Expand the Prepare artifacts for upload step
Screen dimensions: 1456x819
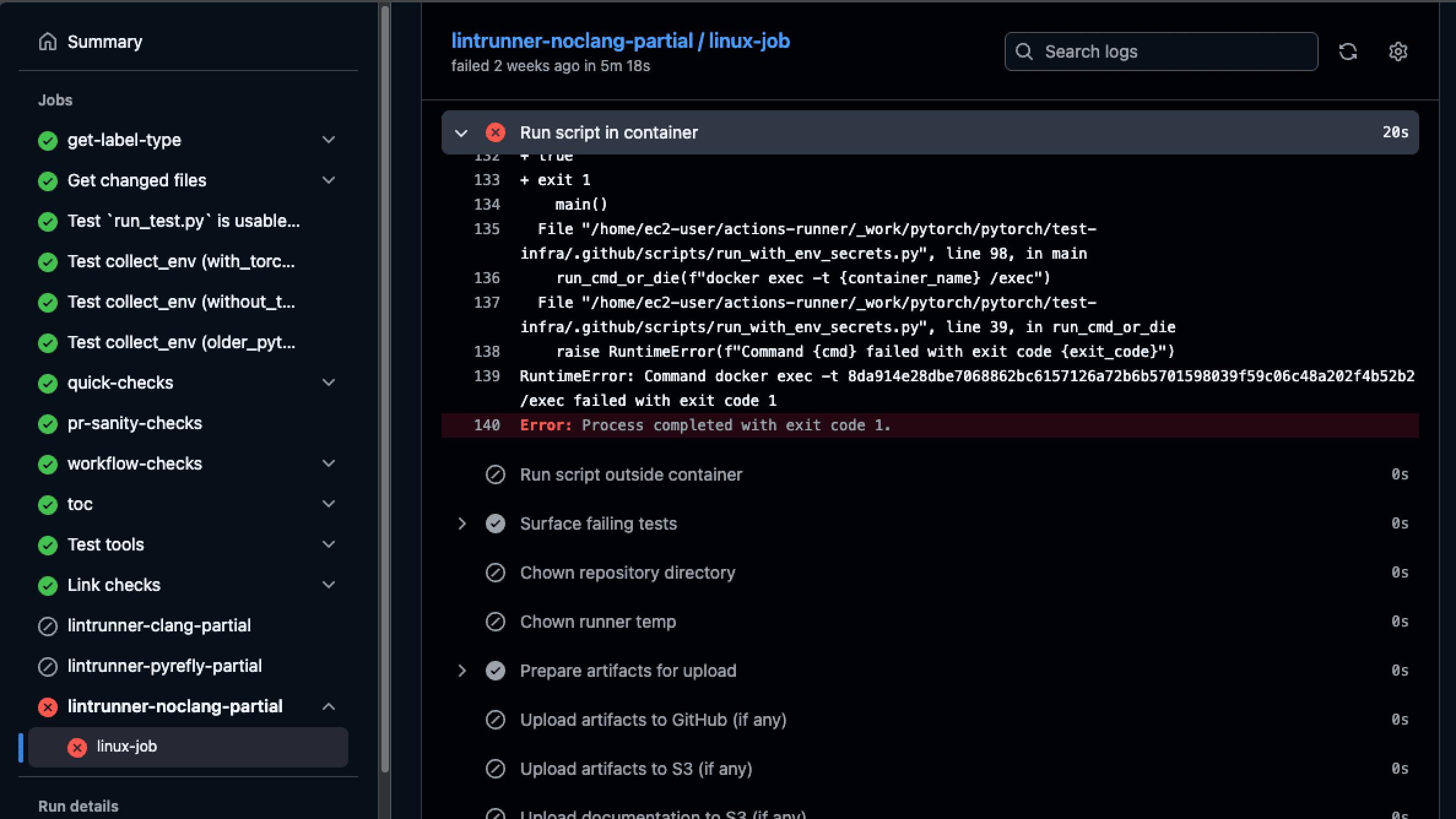click(462, 671)
